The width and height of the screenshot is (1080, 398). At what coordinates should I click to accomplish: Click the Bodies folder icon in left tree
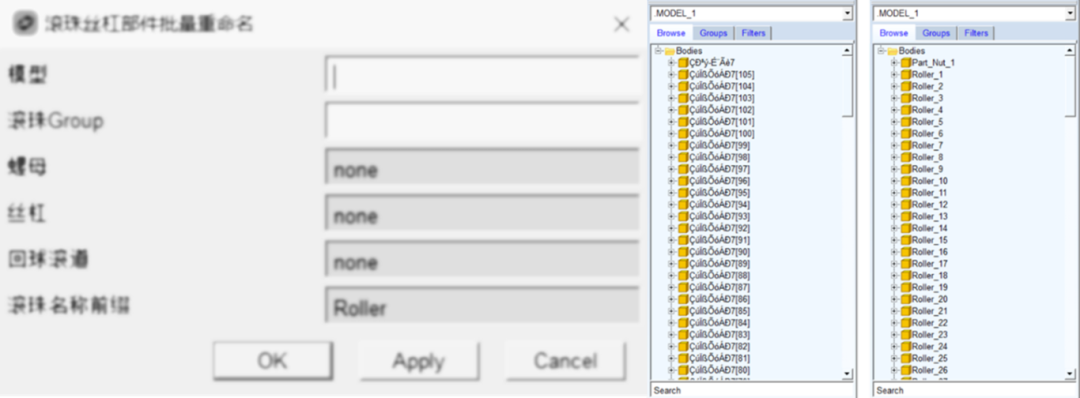(x=669, y=51)
